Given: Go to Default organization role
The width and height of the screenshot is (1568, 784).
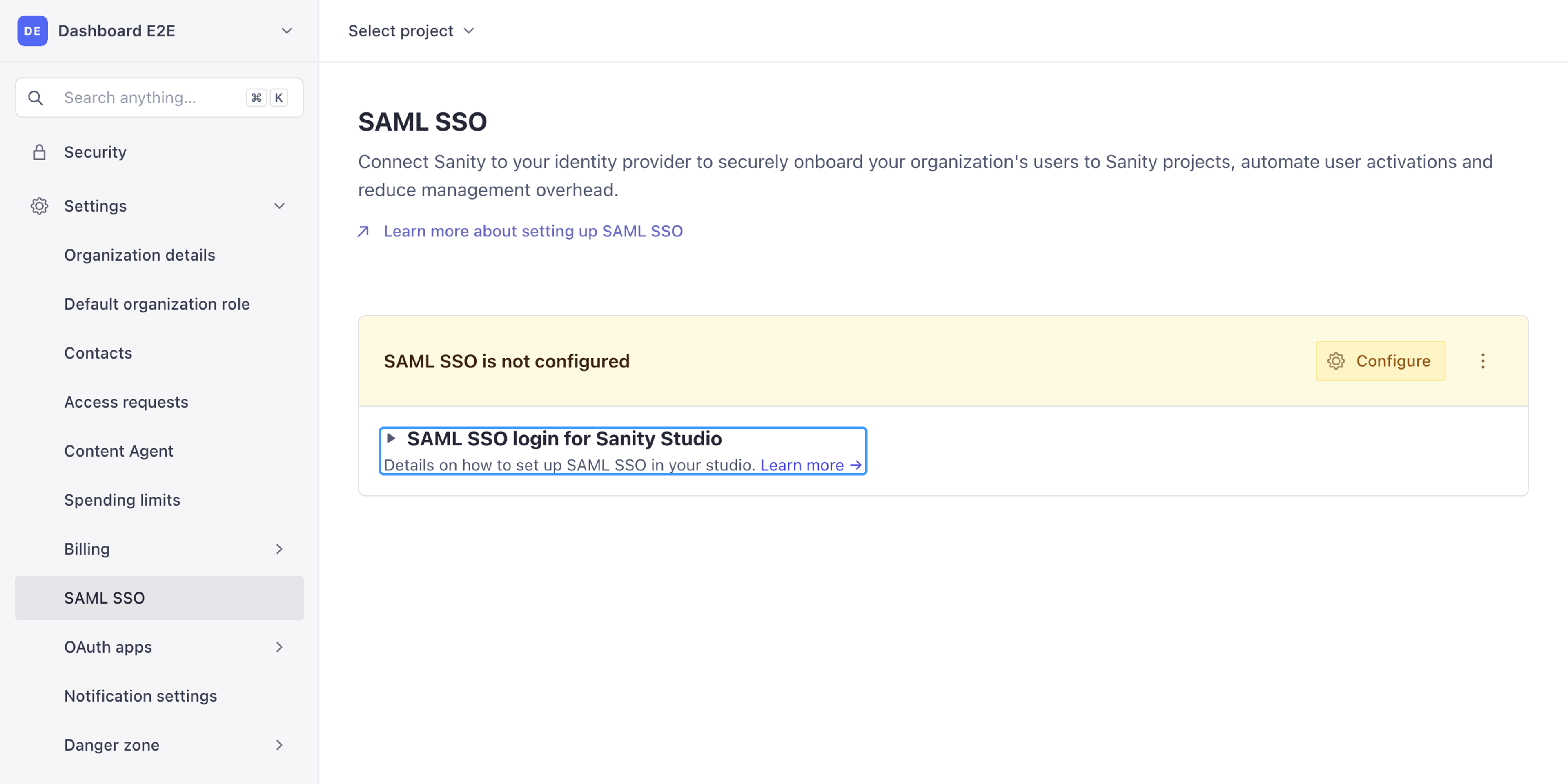Looking at the screenshot, I should [x=160, y=304].
